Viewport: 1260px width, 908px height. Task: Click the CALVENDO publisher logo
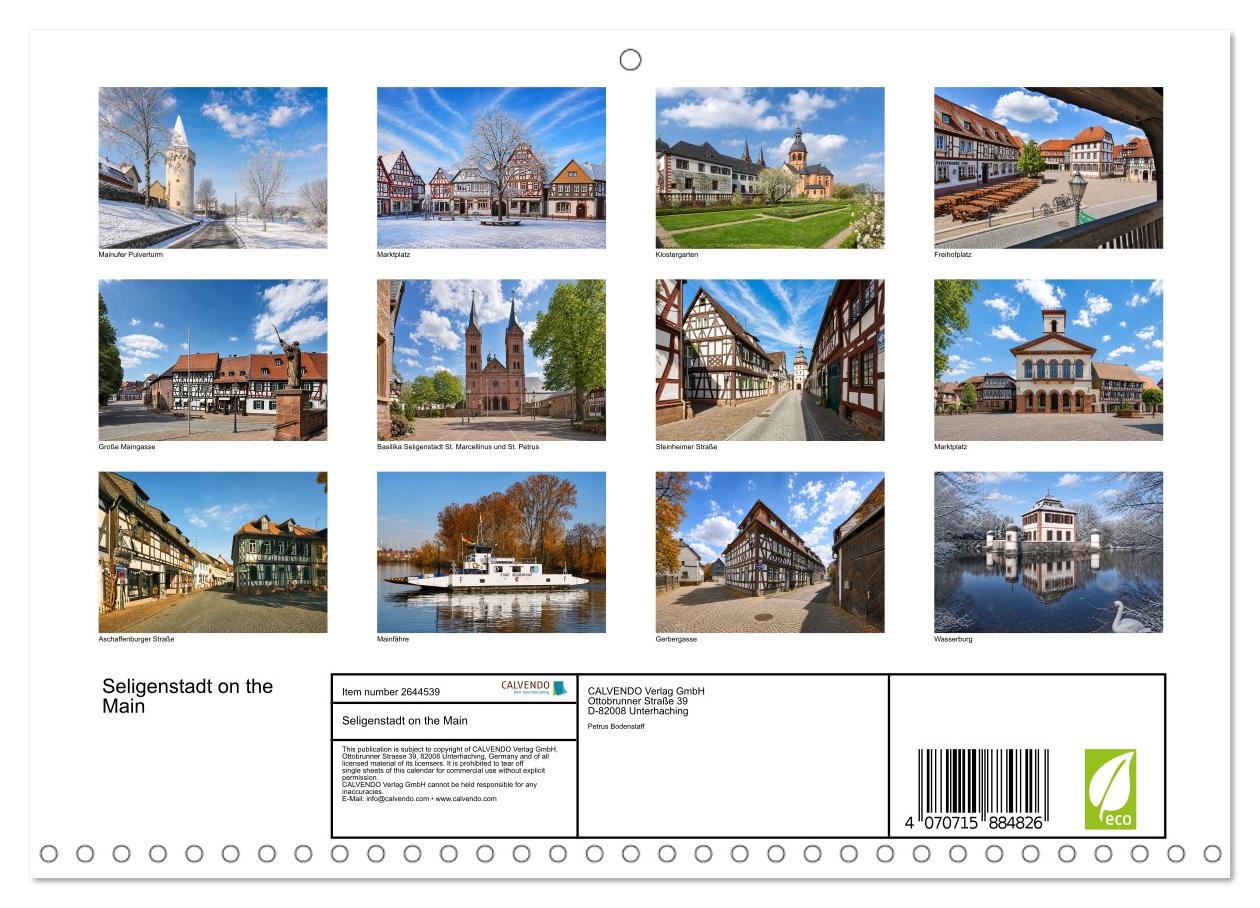click(x=534, y=688)
